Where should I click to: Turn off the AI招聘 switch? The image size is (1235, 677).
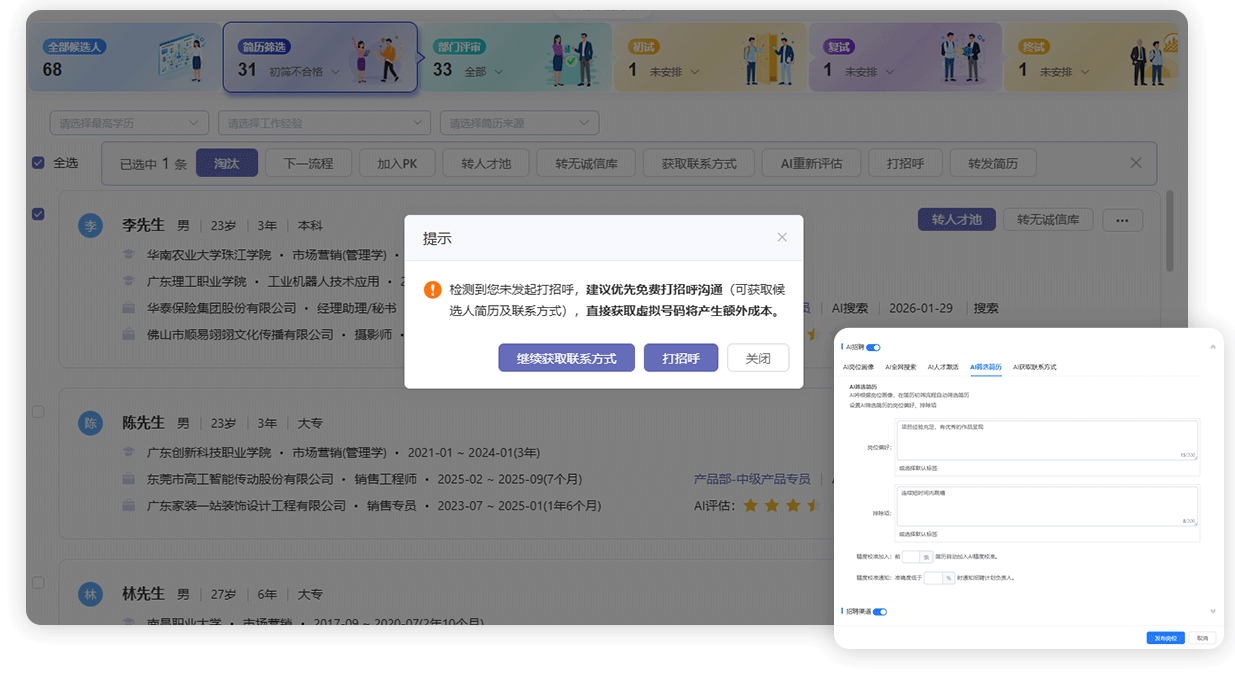873,347
